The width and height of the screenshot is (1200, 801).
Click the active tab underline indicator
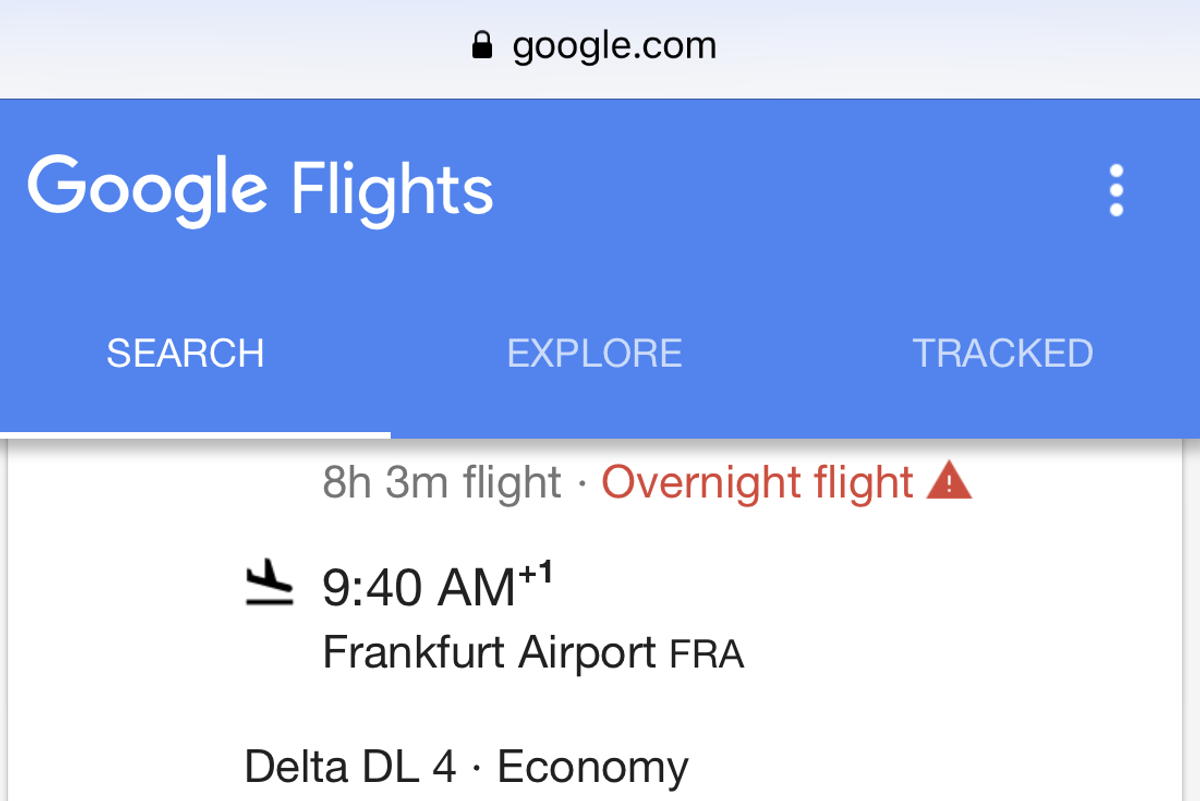[195, 433]
